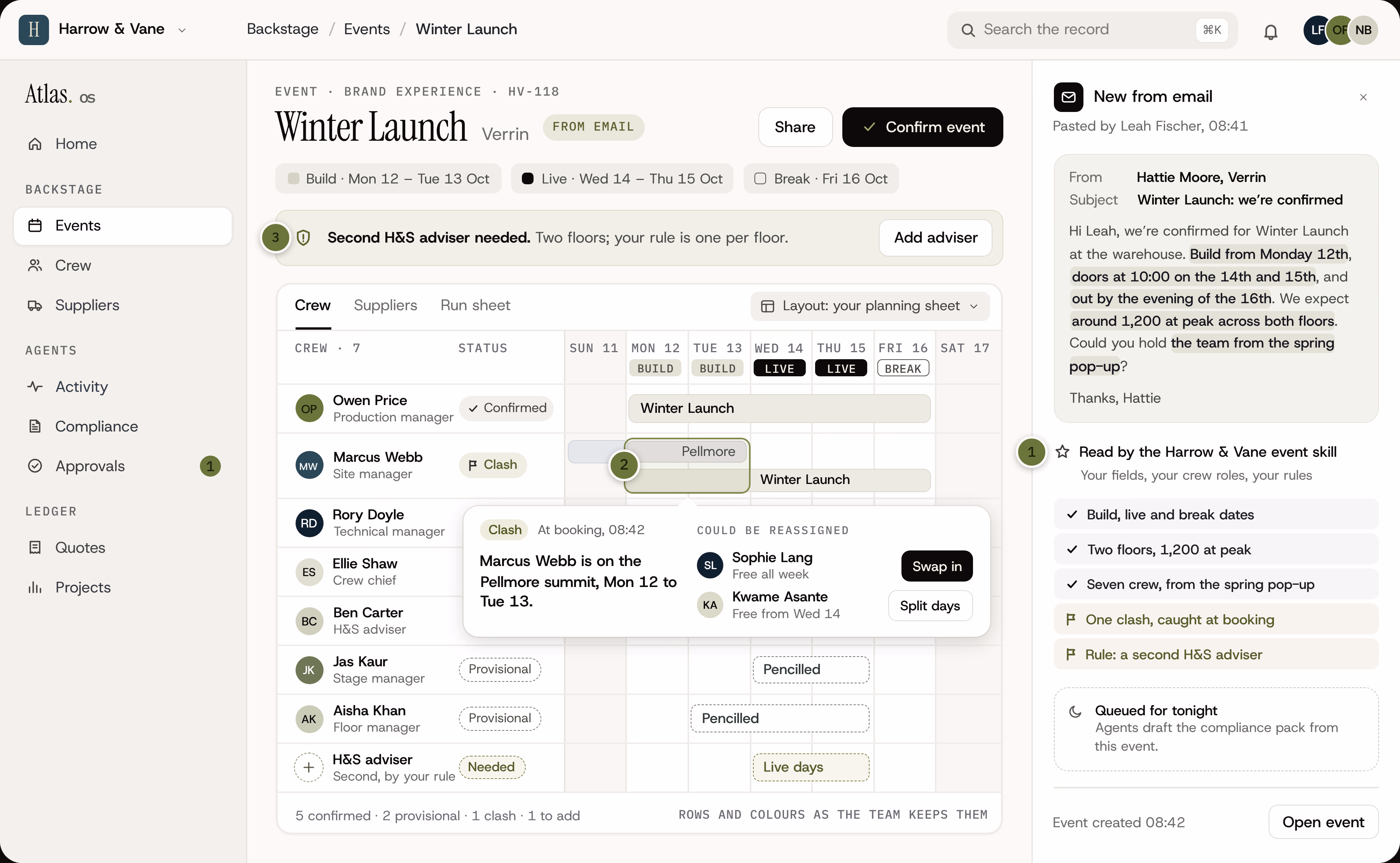The width and height of the screenshot is (1400, 863).
Task: Open the notifications bell
Action: tap(1270, 32)
